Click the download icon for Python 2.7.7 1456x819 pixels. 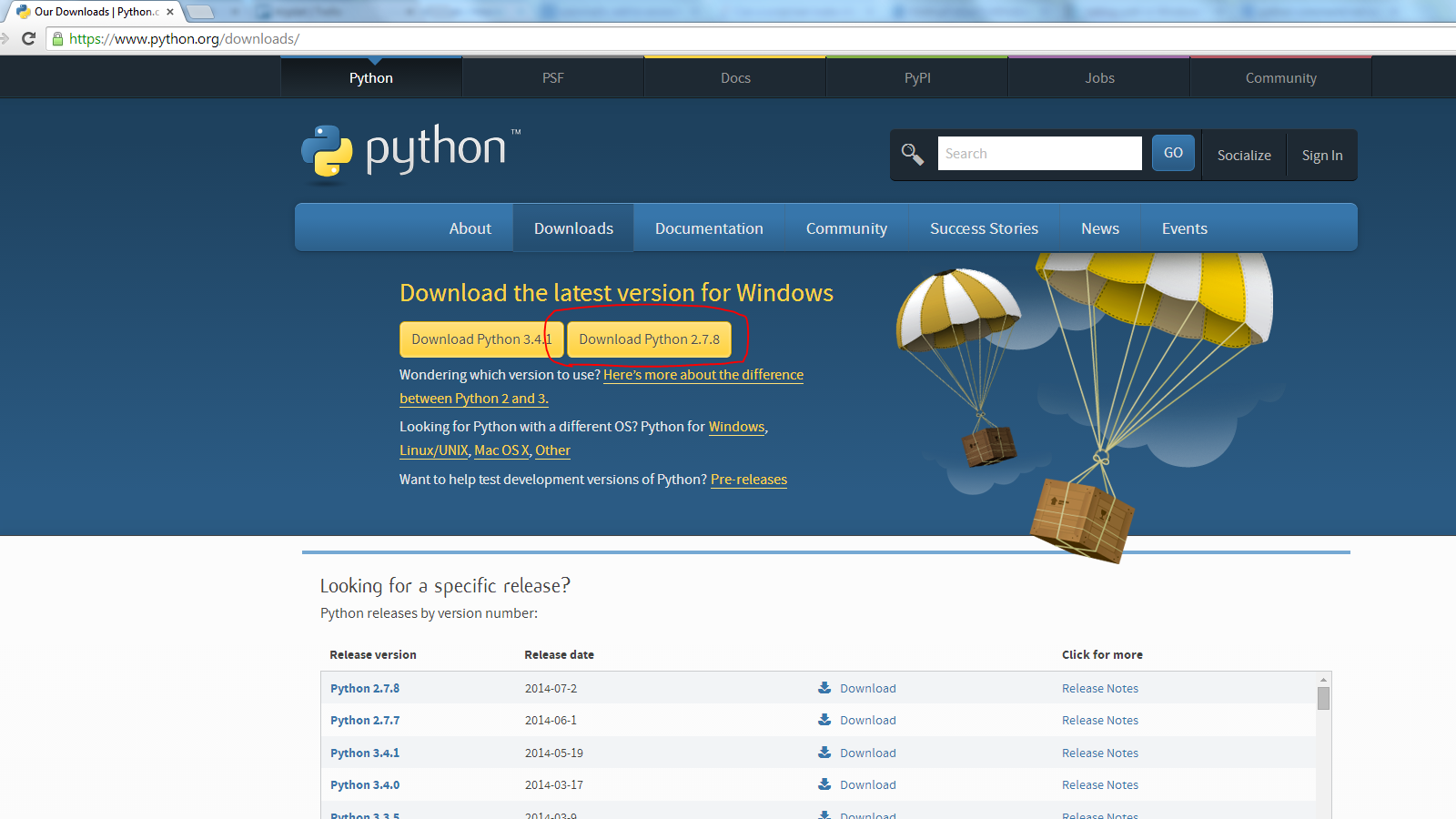(824, 720)
